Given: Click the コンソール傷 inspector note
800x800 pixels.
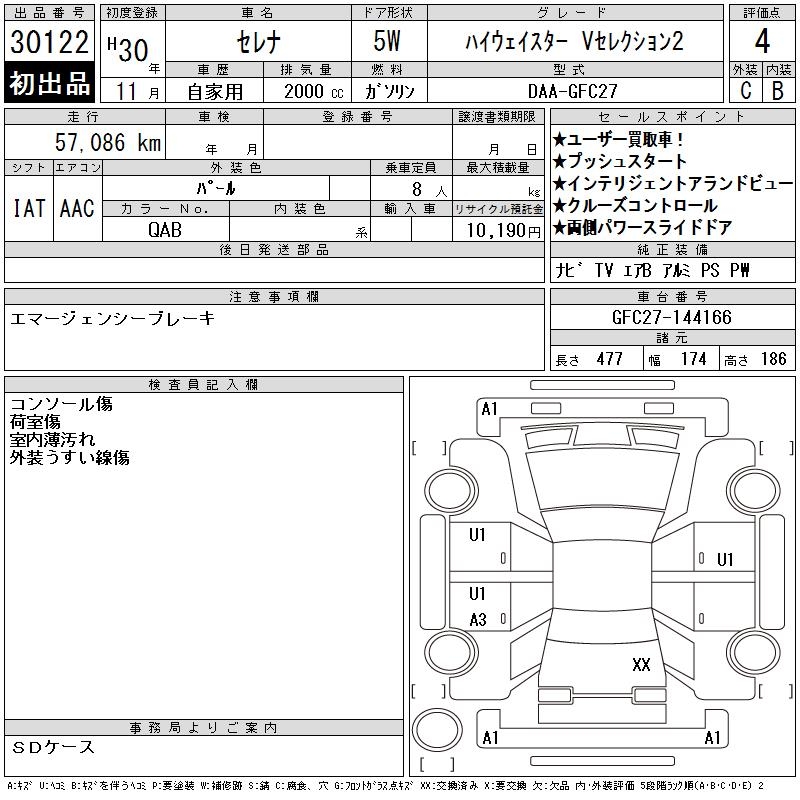Looking at the screenshot, I should click(x=61, y=404).
